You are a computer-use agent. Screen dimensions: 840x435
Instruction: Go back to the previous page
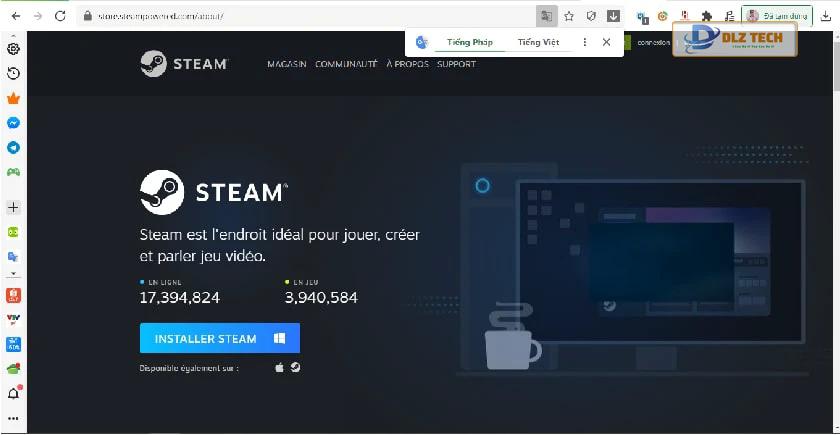point(16,16)
